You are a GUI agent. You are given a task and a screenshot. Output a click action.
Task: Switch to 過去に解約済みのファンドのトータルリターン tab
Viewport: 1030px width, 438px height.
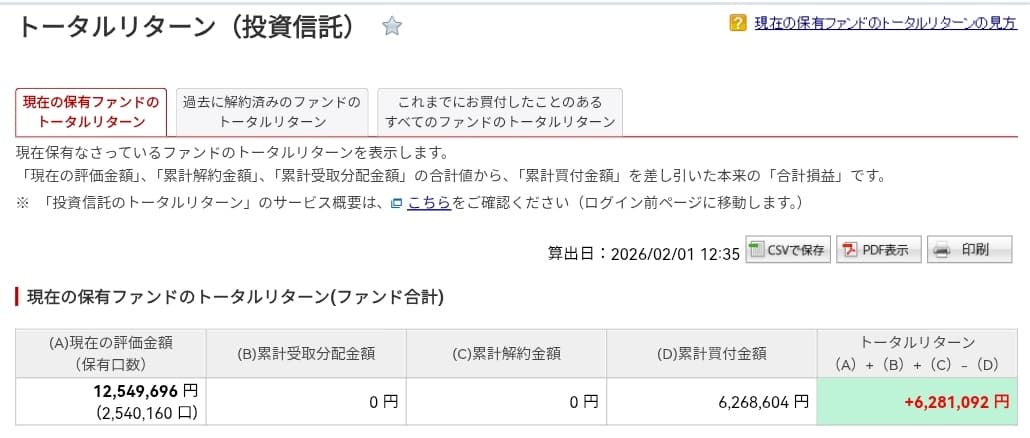[272, 112]
